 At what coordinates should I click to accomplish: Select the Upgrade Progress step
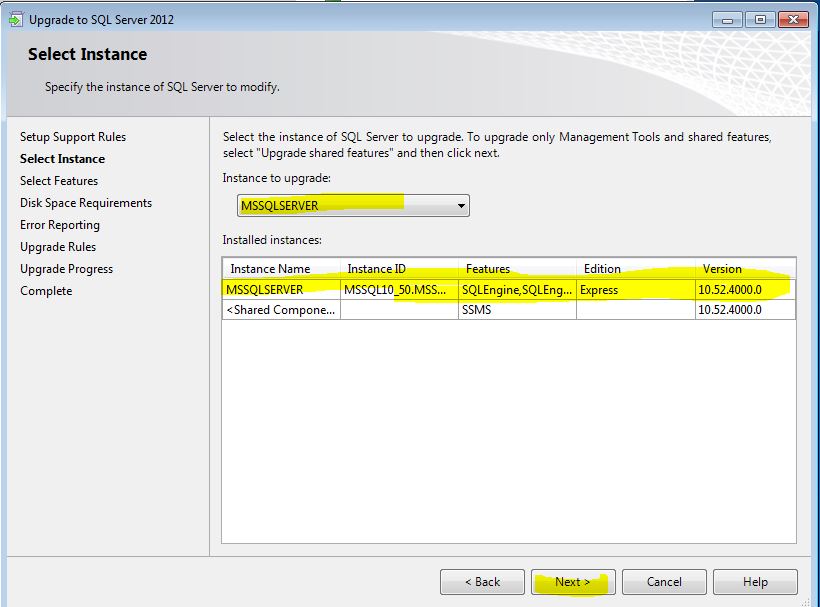pyautogui.click(x=66, y=269)
